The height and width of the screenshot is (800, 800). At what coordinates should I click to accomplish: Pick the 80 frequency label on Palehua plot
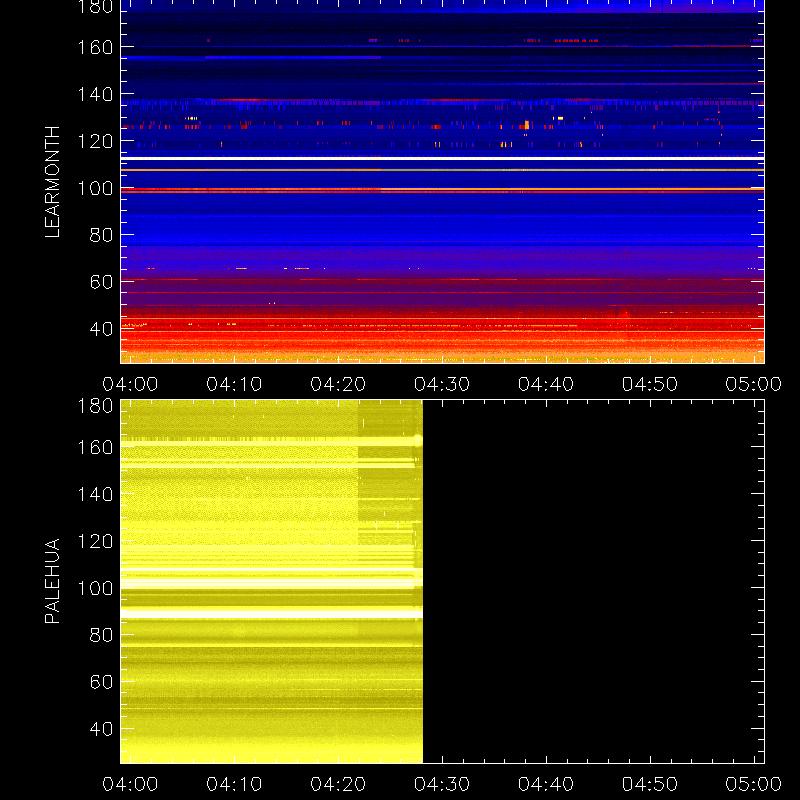pyautogui.click(x=101, y=635)
